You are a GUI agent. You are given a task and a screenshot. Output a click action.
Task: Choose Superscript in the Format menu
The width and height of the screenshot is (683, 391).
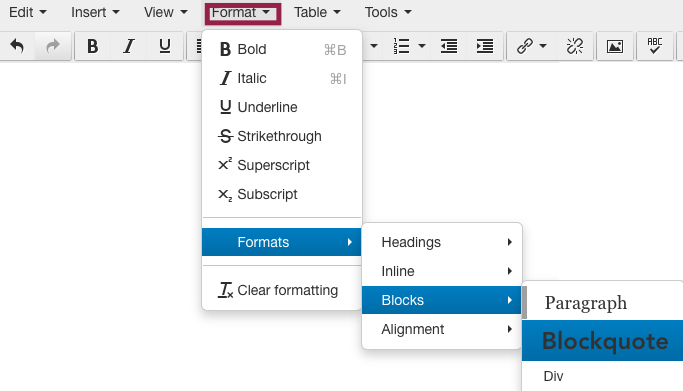(282, 165)
